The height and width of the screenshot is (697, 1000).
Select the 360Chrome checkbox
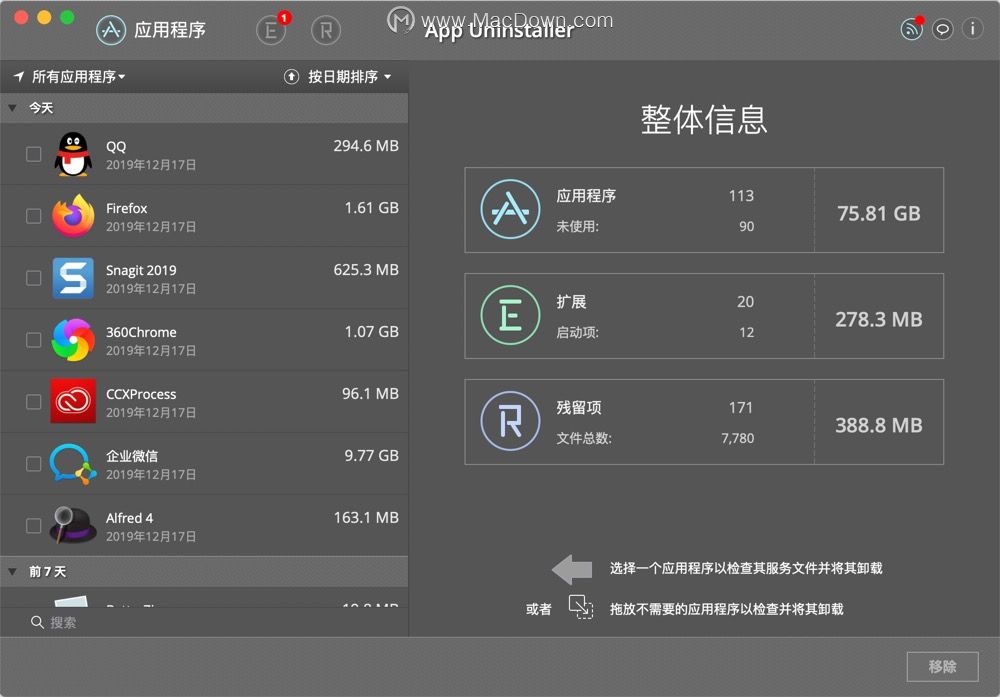point(34,340)
